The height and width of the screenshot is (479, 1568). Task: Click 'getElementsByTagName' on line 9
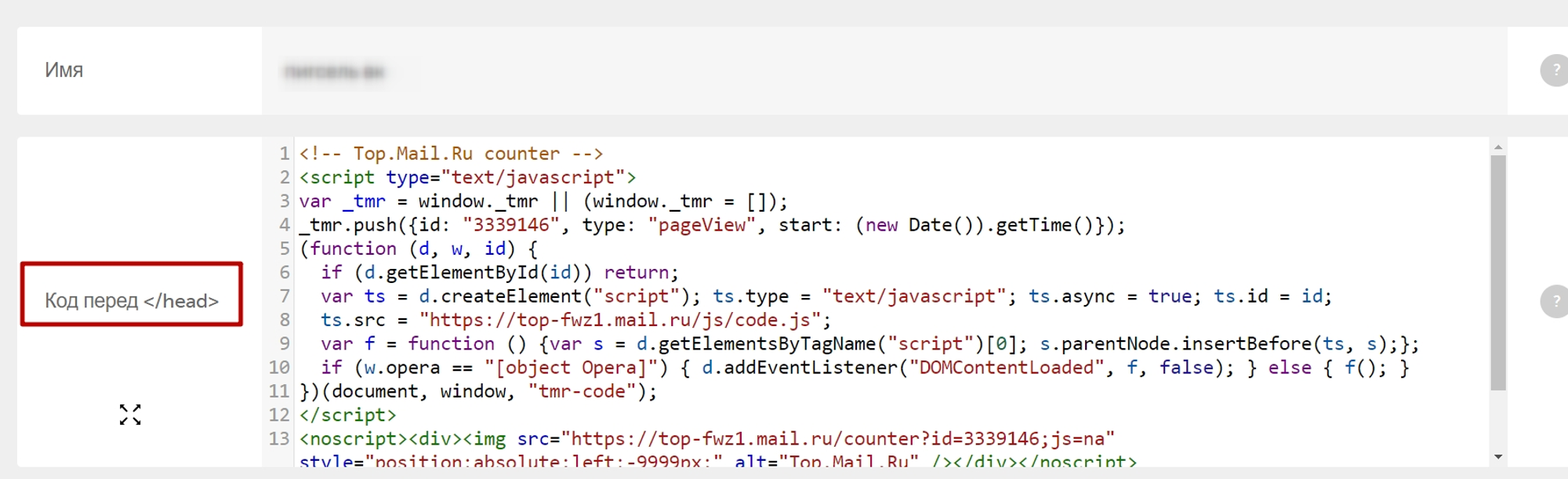tap(766, 344)
